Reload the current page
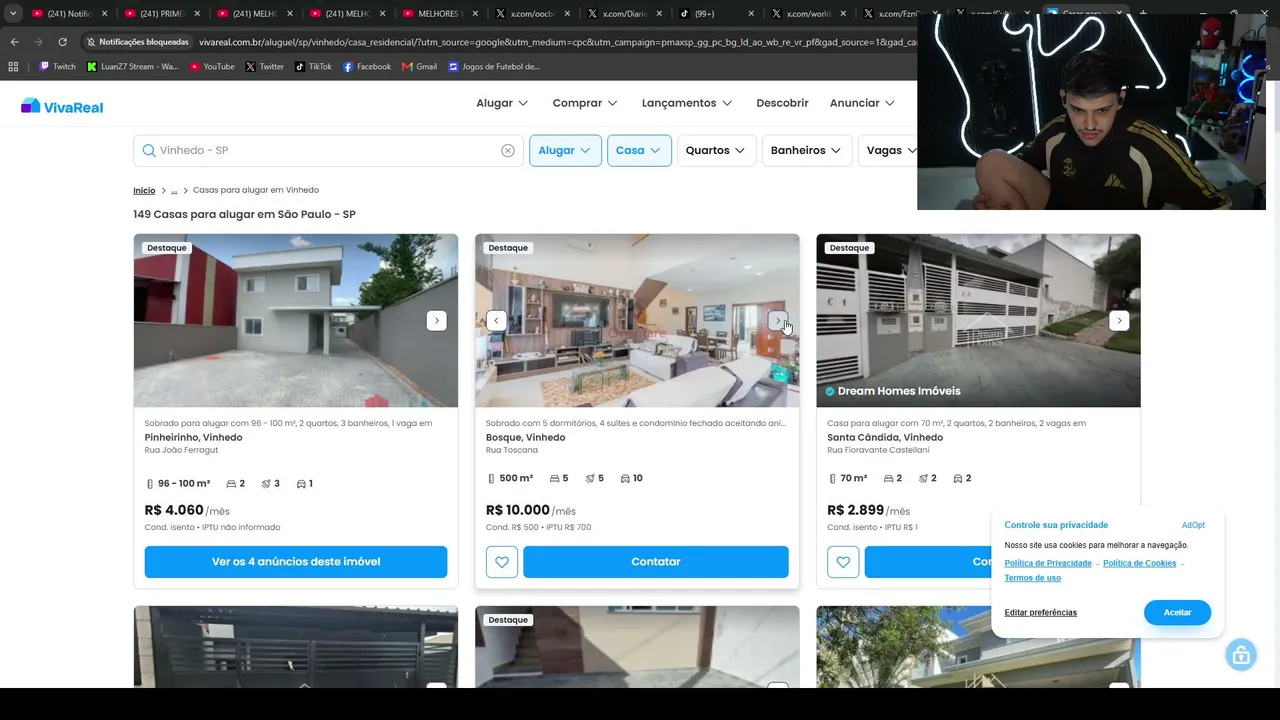Image resolution: width=1280 pixels, height=720 pixels. (62, 42)
